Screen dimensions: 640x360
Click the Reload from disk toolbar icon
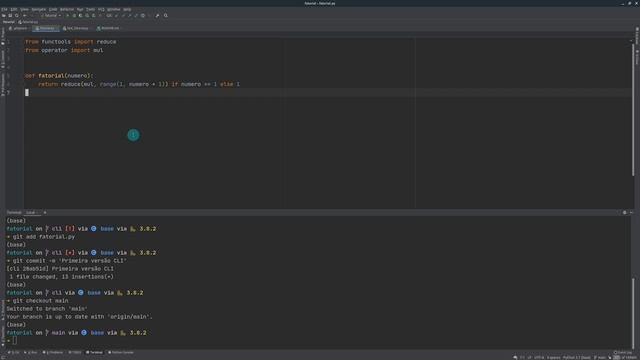click(x=17, y=16)
